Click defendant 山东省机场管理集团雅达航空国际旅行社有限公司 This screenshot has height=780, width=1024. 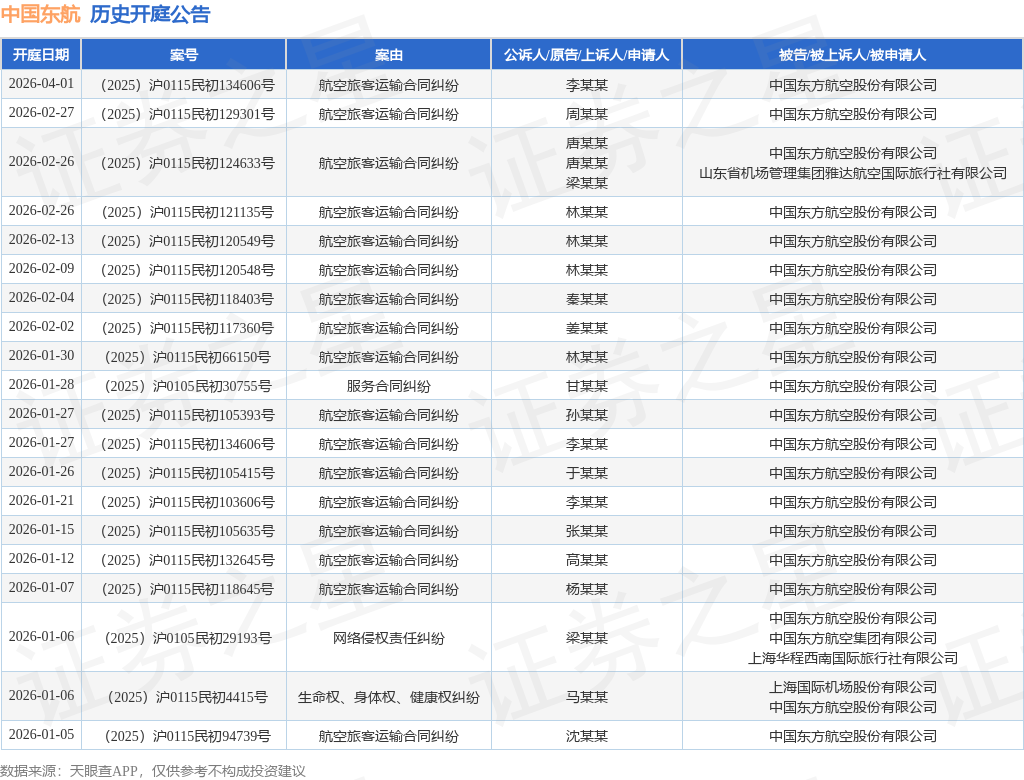pos(853,173)
